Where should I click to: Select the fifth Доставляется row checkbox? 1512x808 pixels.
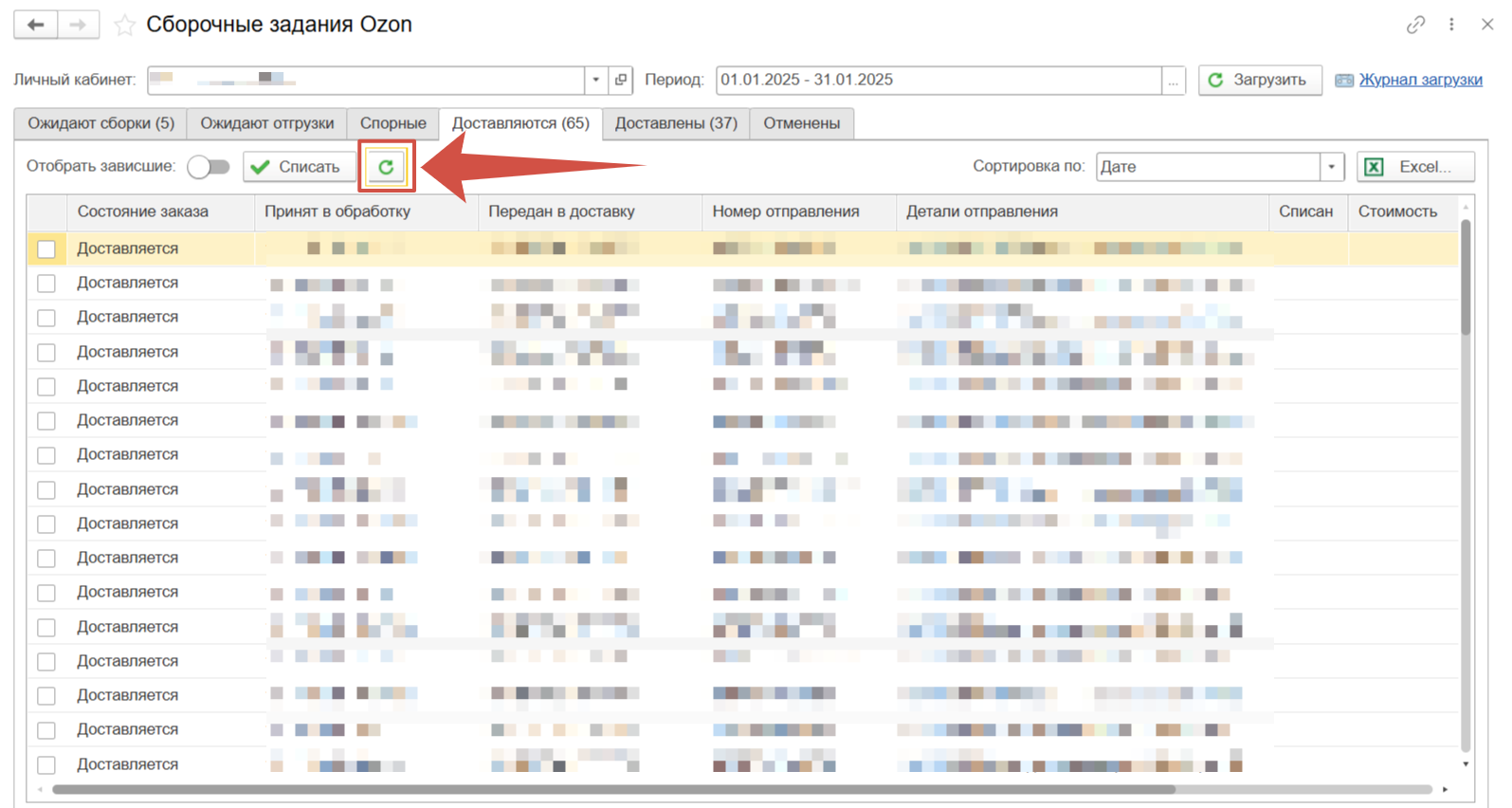pos(46,387)
